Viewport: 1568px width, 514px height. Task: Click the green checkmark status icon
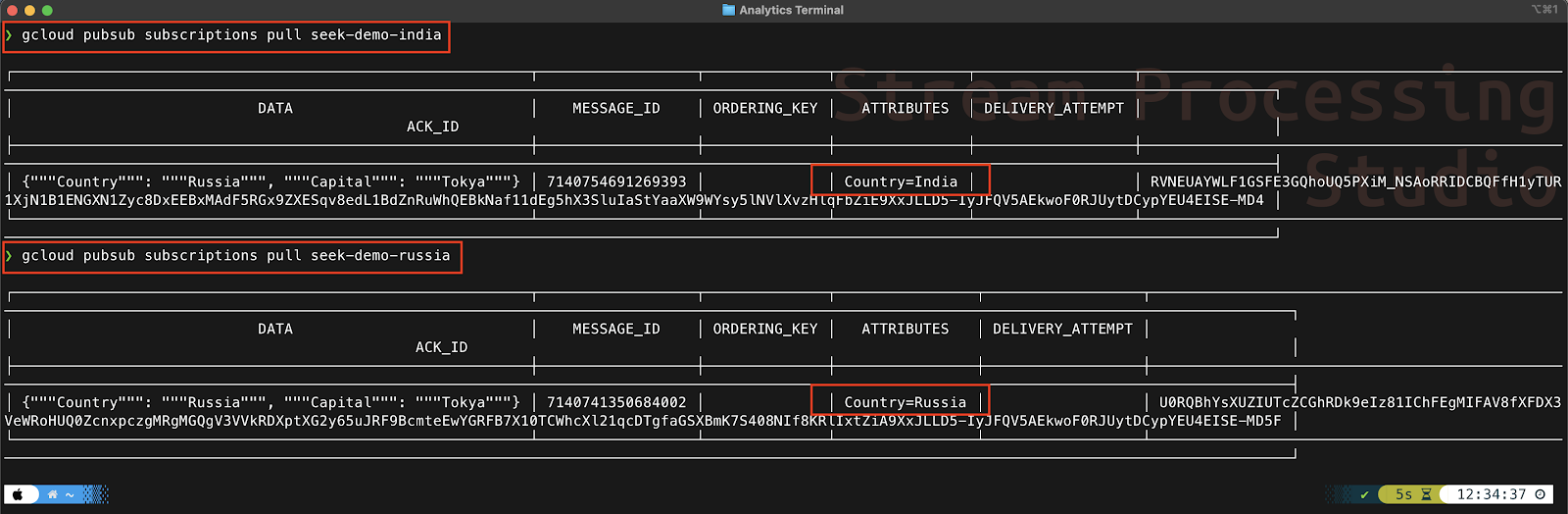coord(1364,494)
